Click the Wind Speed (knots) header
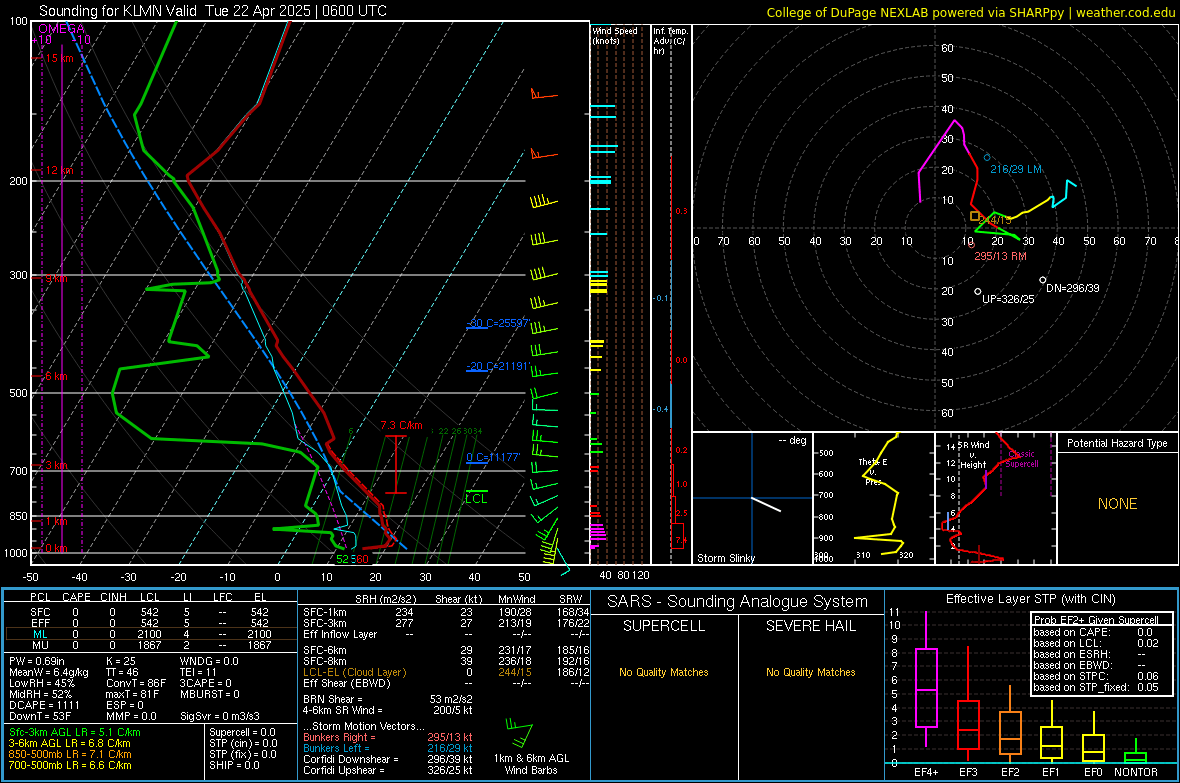Viewport: 1180px width, 783px height. coord(615,35)
